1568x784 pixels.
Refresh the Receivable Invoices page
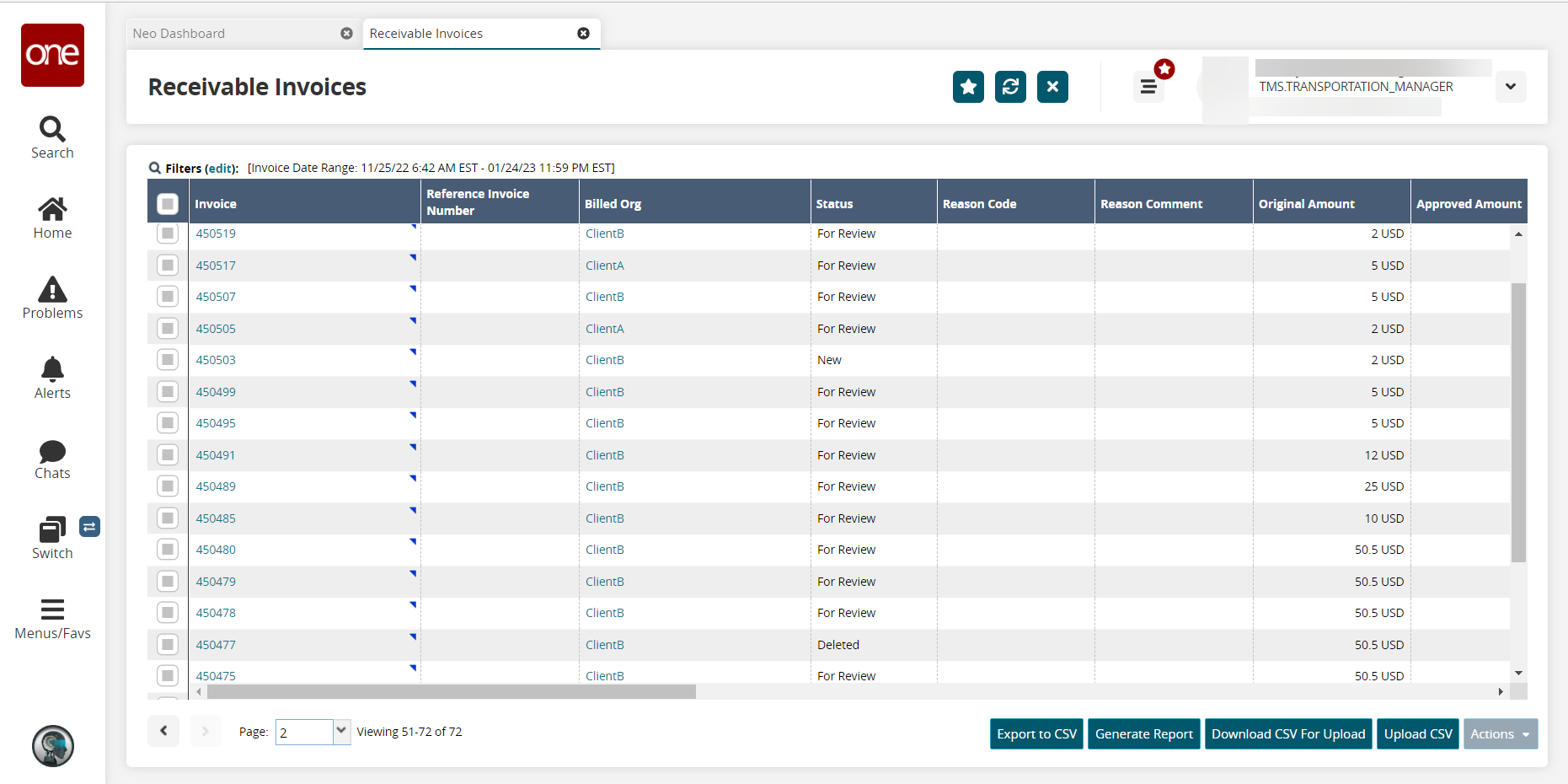[1010, 87]
